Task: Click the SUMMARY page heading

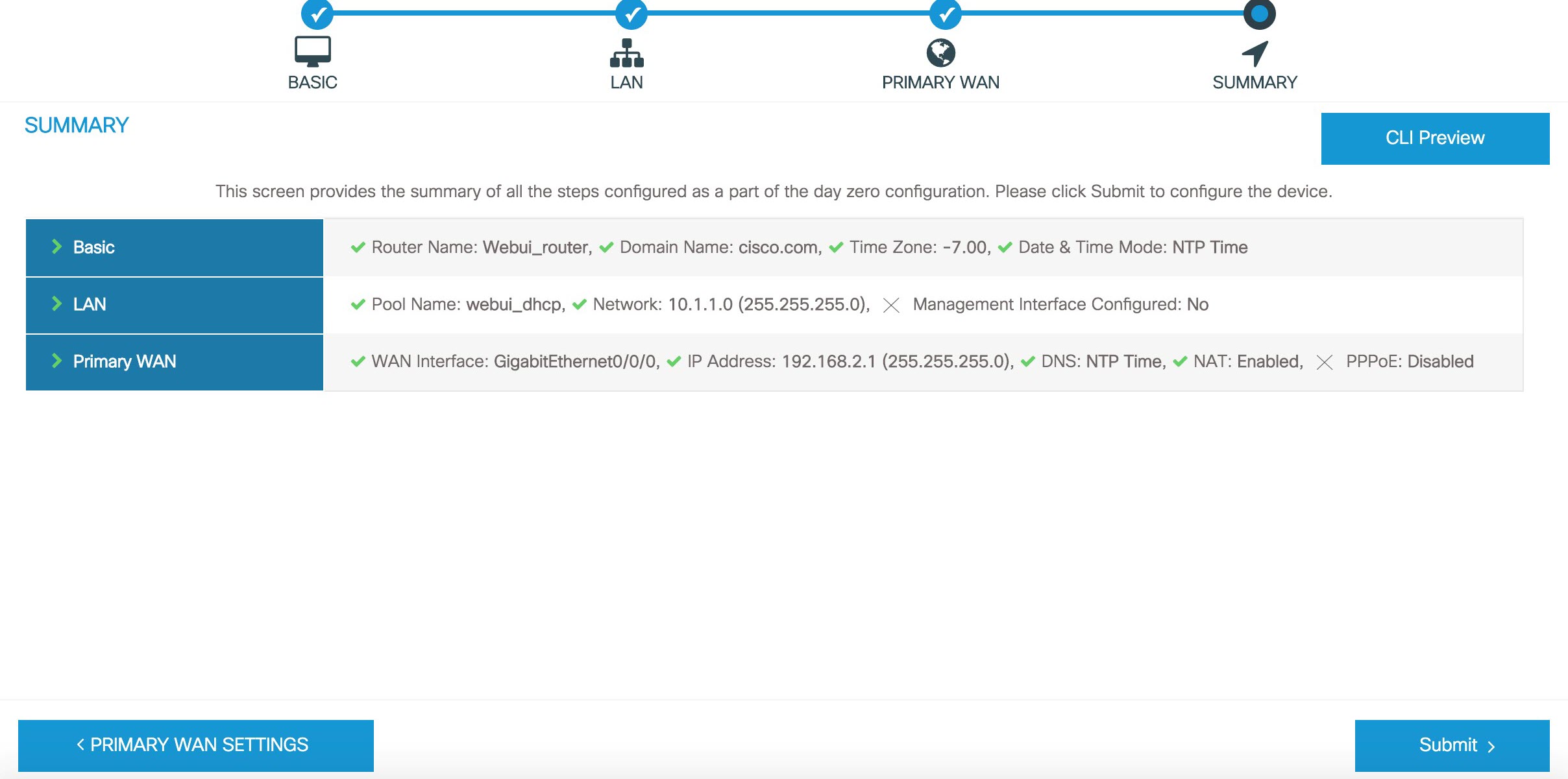Action: pos(77,125)
